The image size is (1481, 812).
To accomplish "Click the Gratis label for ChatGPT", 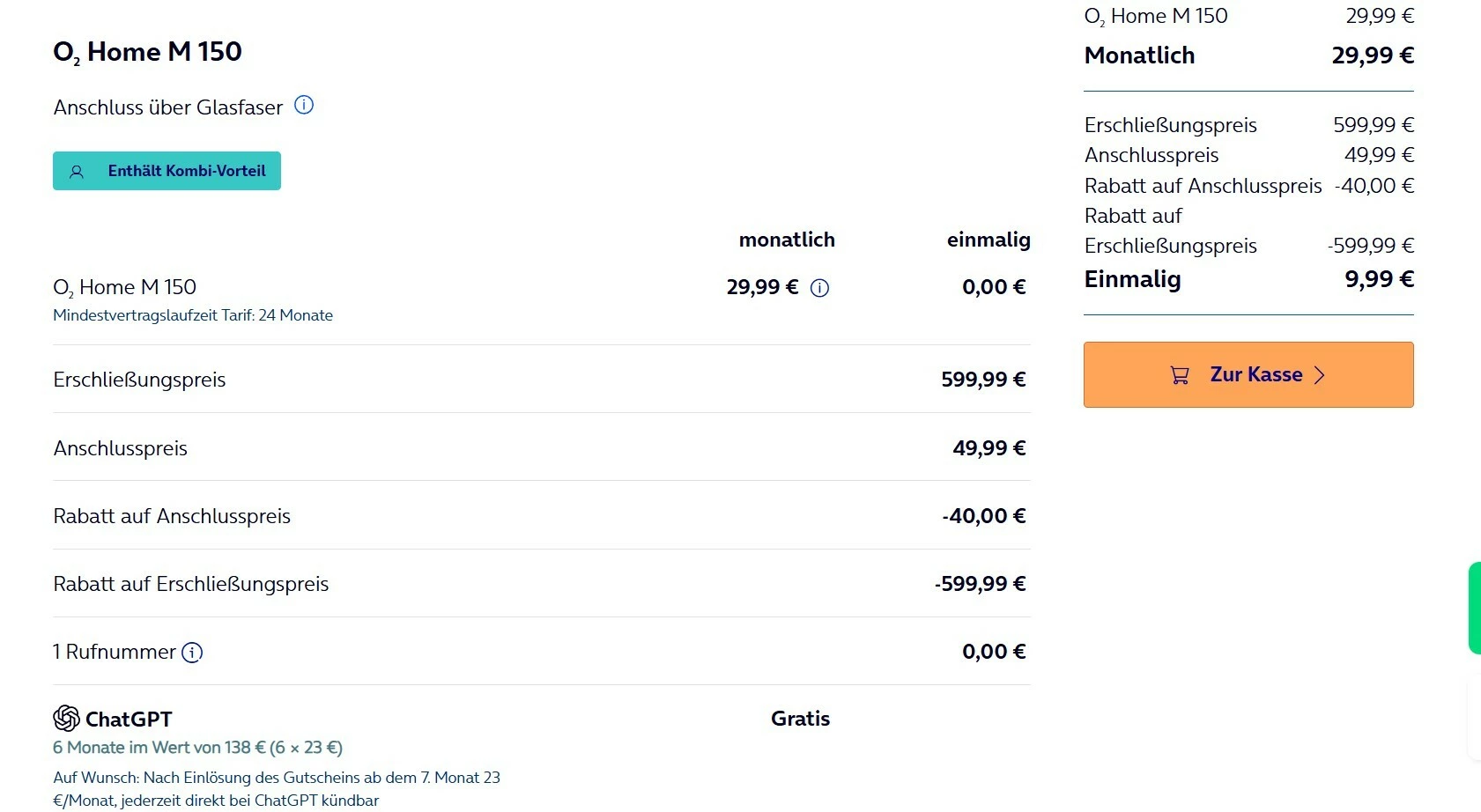I will [x=800, y=719].
